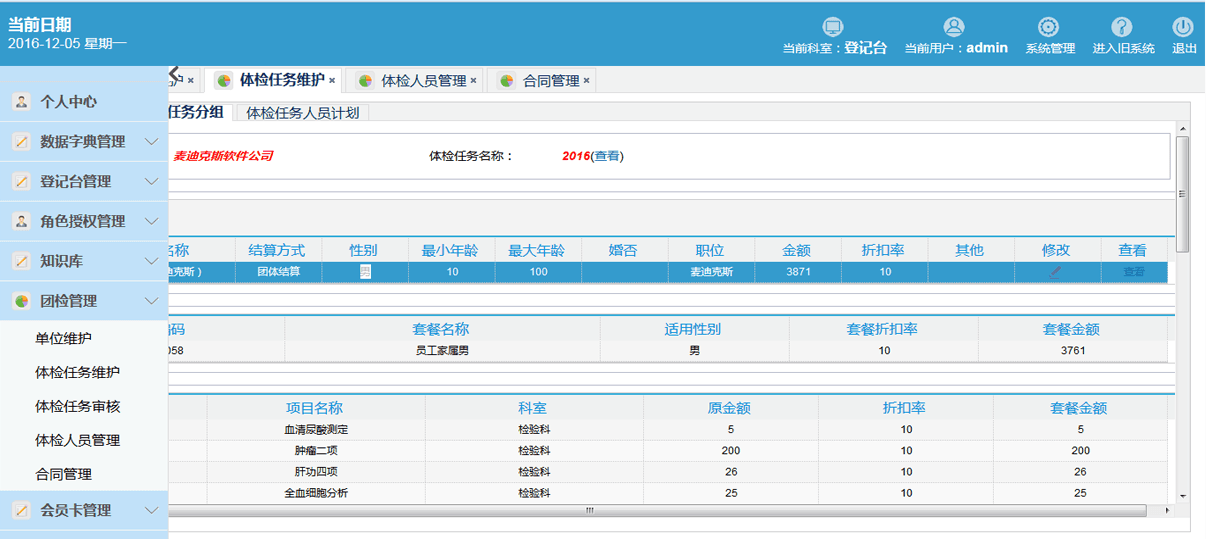
Task: Open 体检任务审核 menu item
Action: coord(77,406)
